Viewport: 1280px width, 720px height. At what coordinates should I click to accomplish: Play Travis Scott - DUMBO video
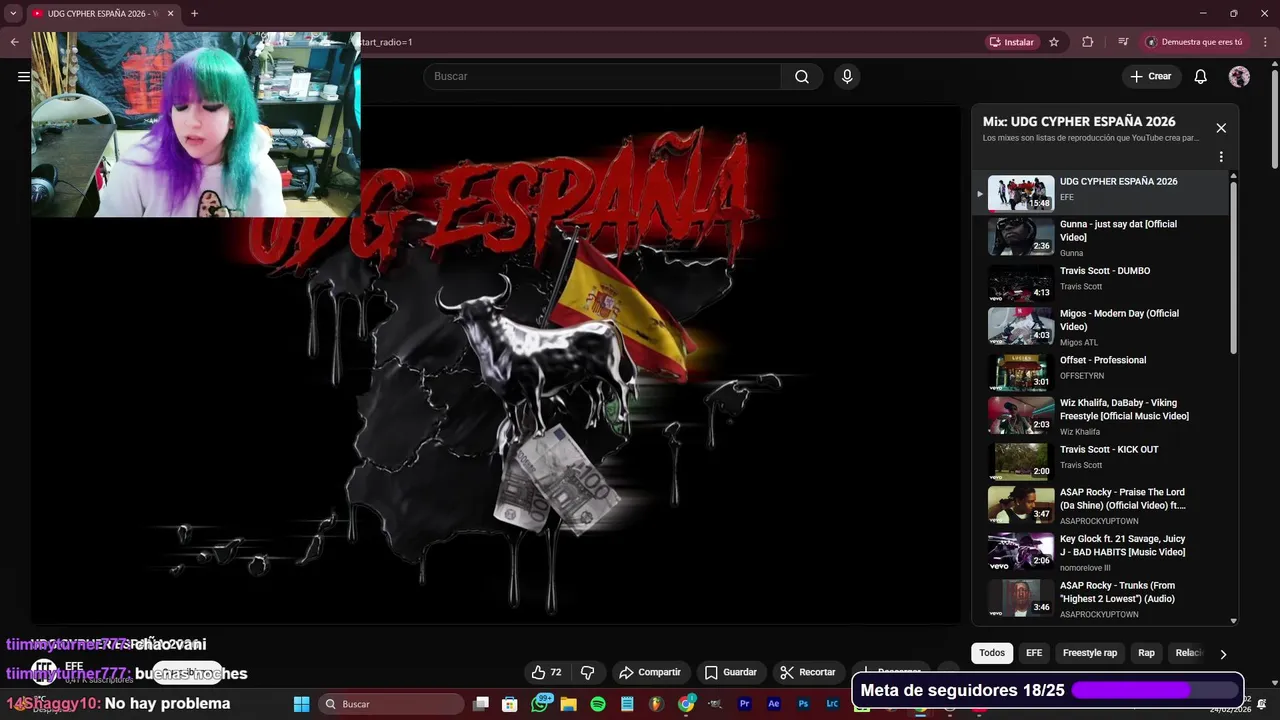pos(1099,283)
